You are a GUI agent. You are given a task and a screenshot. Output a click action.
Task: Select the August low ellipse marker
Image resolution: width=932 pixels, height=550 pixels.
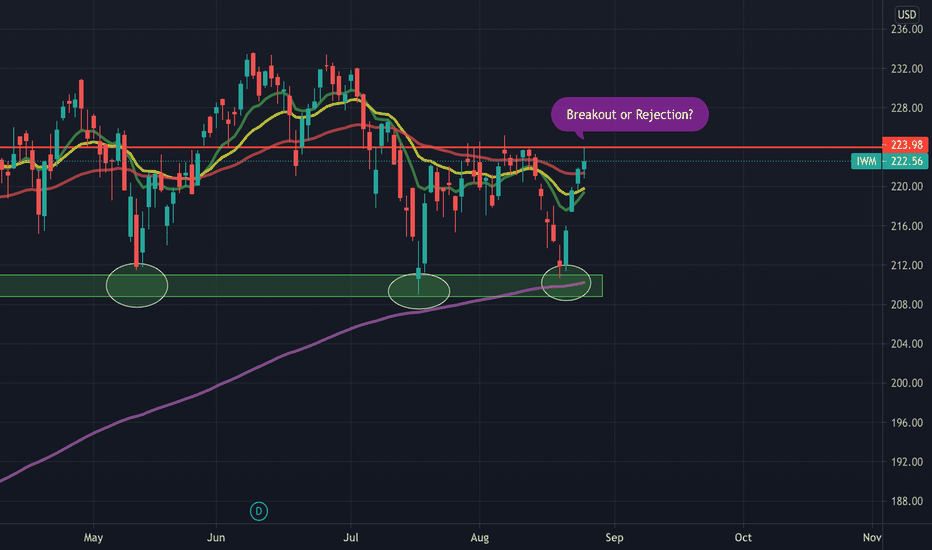pyautogui.click(x=566, y=282)
